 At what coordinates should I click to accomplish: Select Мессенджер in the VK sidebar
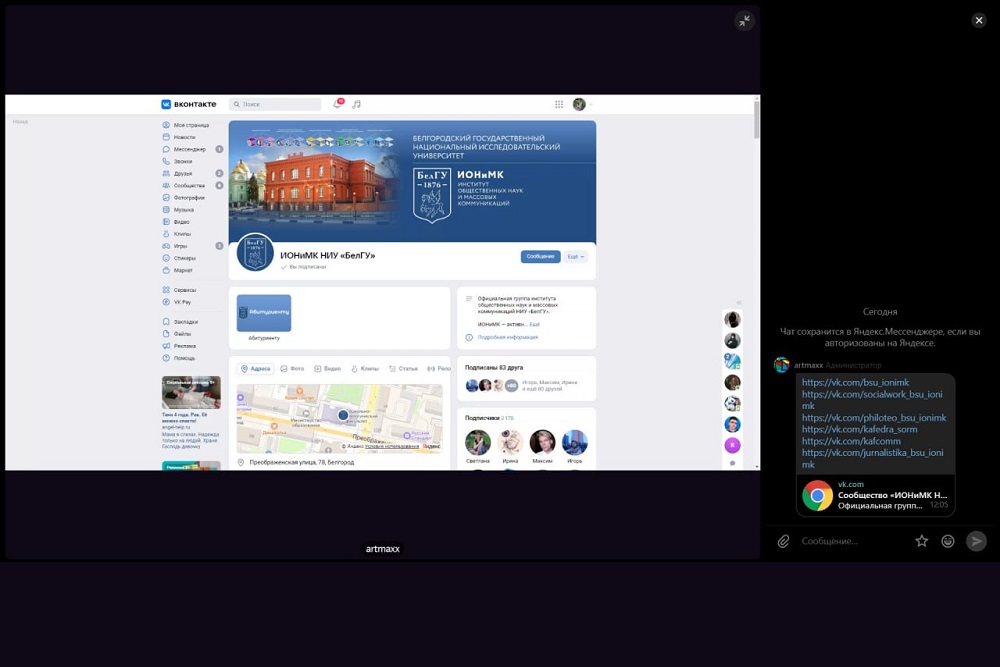coord(189,149)
